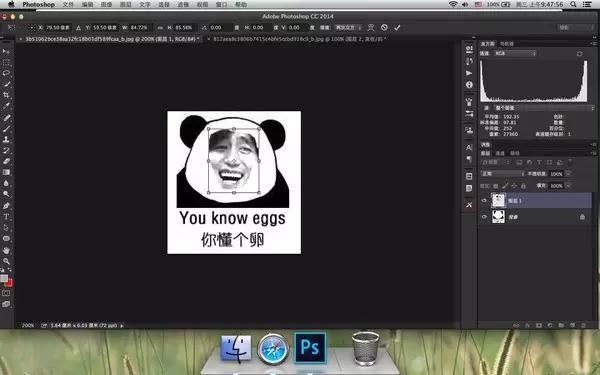This screenshot has width=600, height=375.
Task: Toggle Quick Mask mode icon
Action: pos(6,293)
